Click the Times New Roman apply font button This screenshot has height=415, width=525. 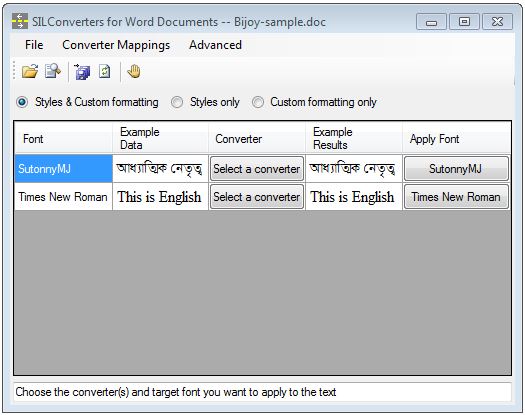point(456,197)
